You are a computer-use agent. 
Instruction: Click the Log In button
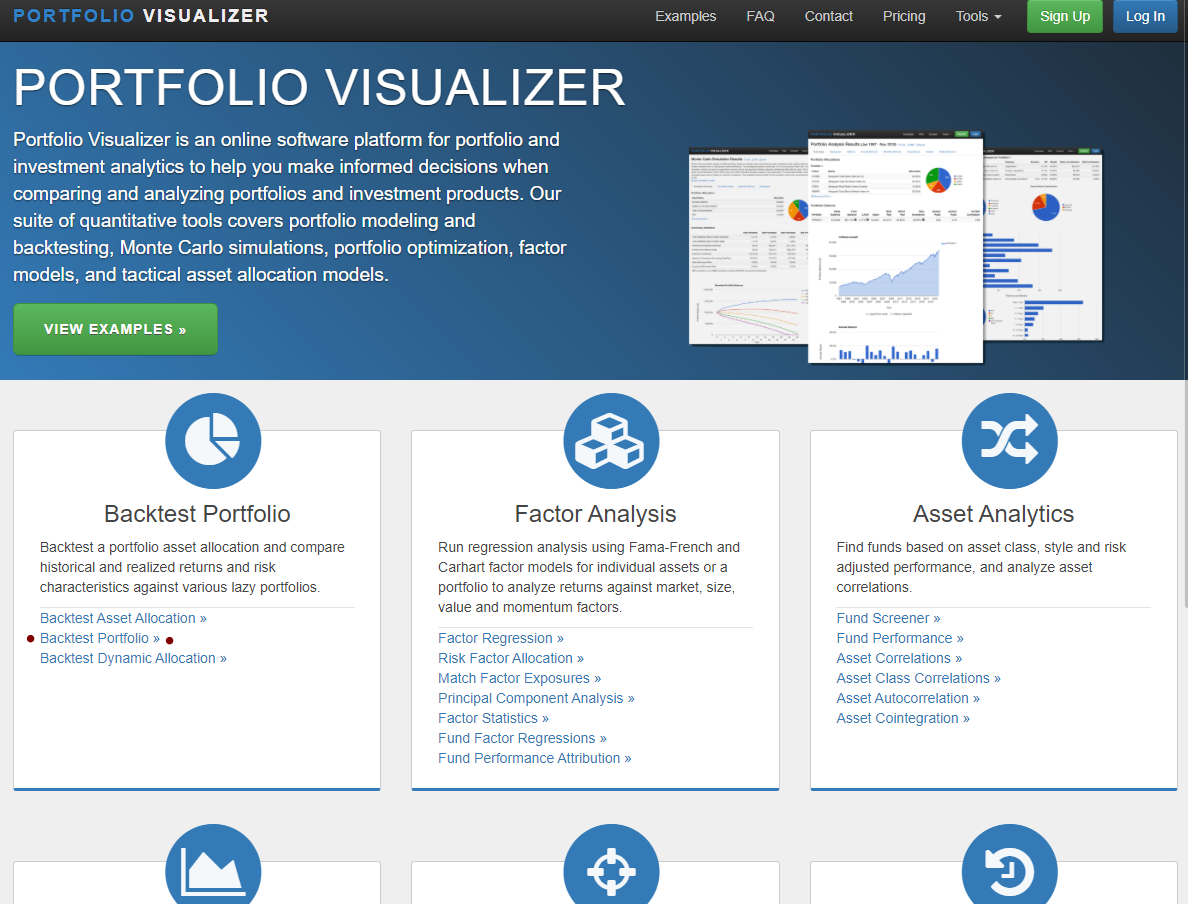pos(1145,16)
